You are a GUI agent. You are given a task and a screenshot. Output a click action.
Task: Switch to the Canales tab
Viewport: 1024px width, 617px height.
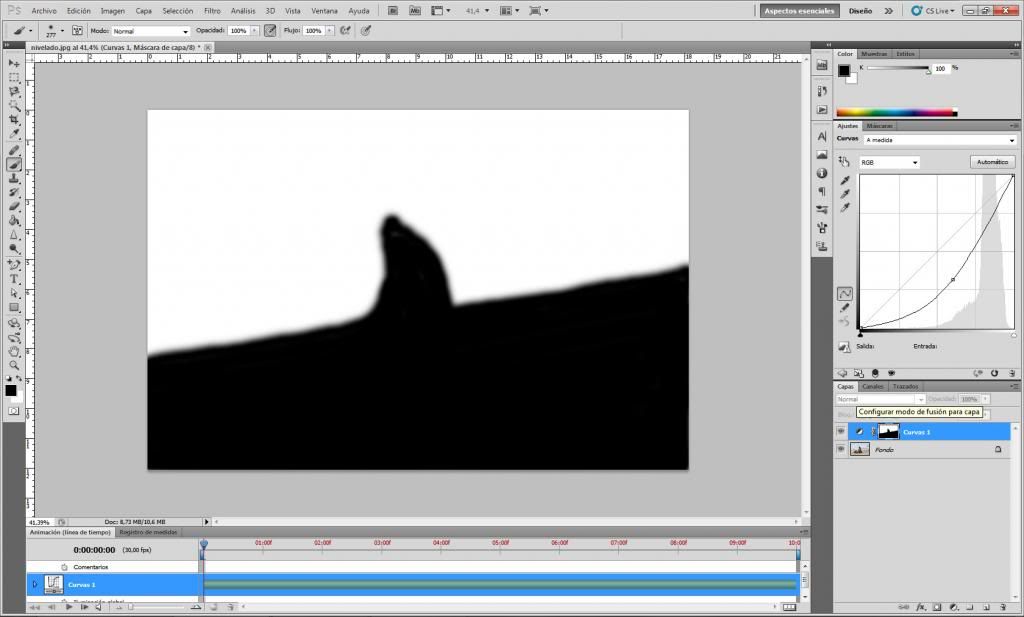click(872, 387)
